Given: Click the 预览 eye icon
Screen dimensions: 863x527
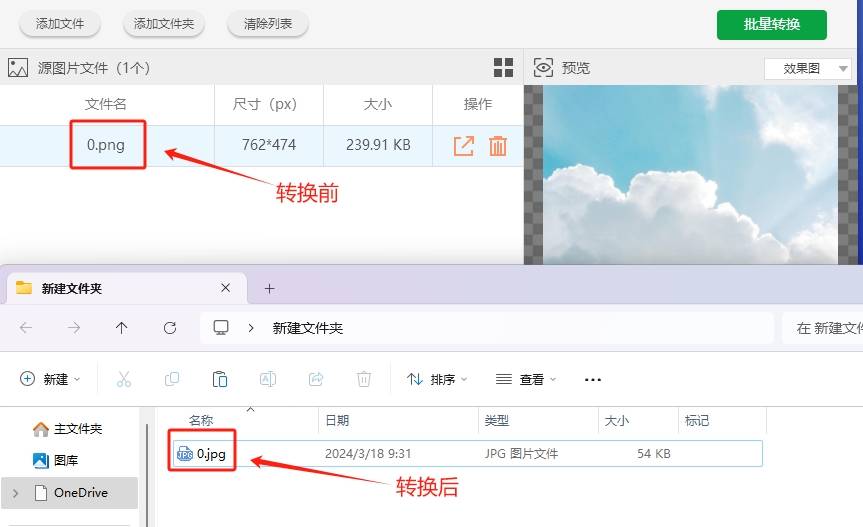Looking at the screenshot, I should click(543, 68).
